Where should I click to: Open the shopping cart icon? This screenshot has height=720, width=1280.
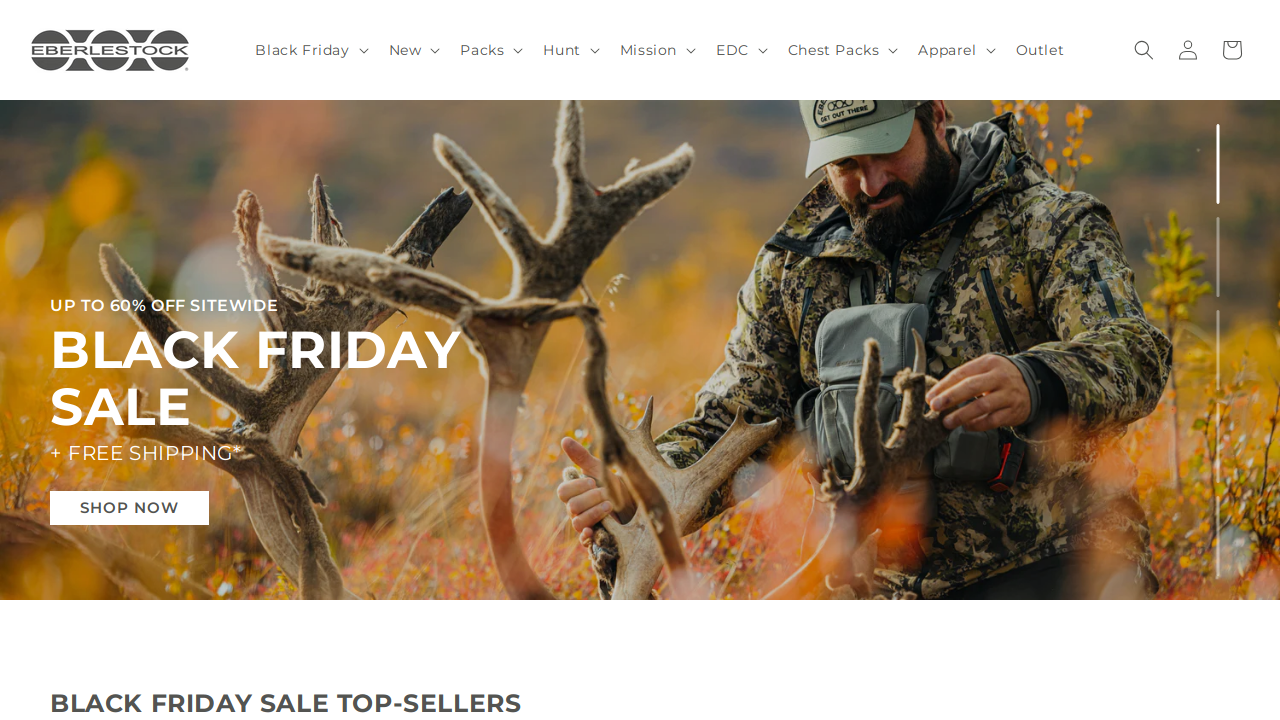click(1232, 50)
